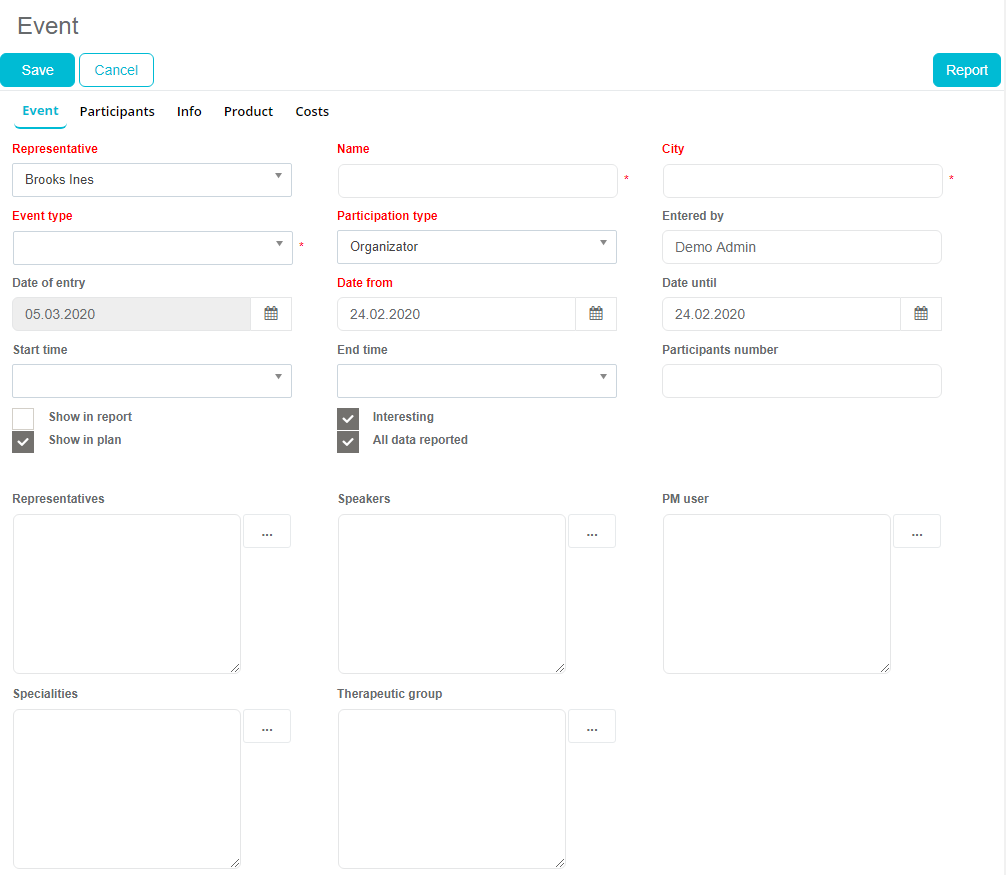1006x875 pixels.
Task: Click ellipsis button next to Speakers box
Action: [592, 532]
